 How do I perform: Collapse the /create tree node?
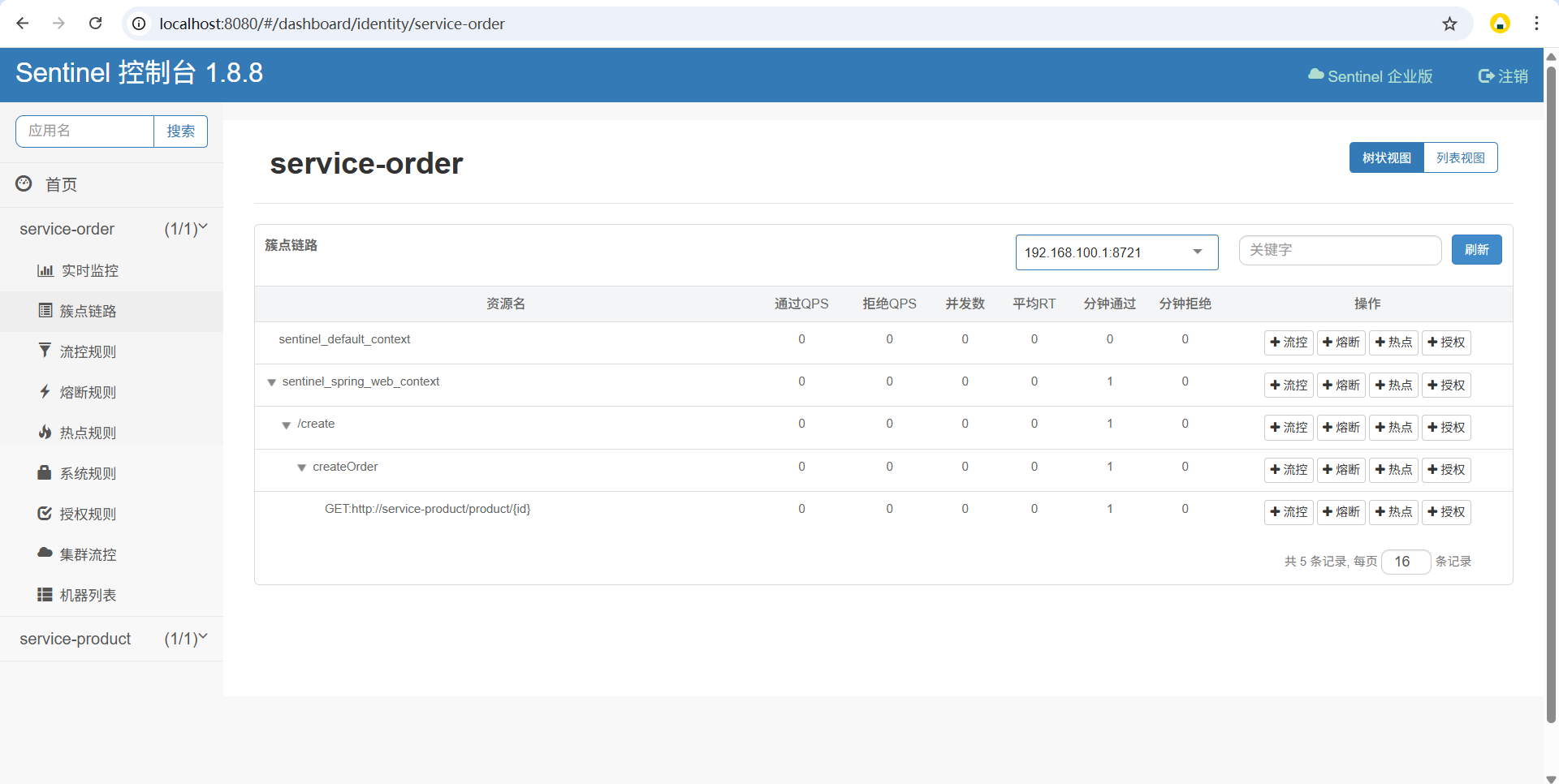(286, 425)
